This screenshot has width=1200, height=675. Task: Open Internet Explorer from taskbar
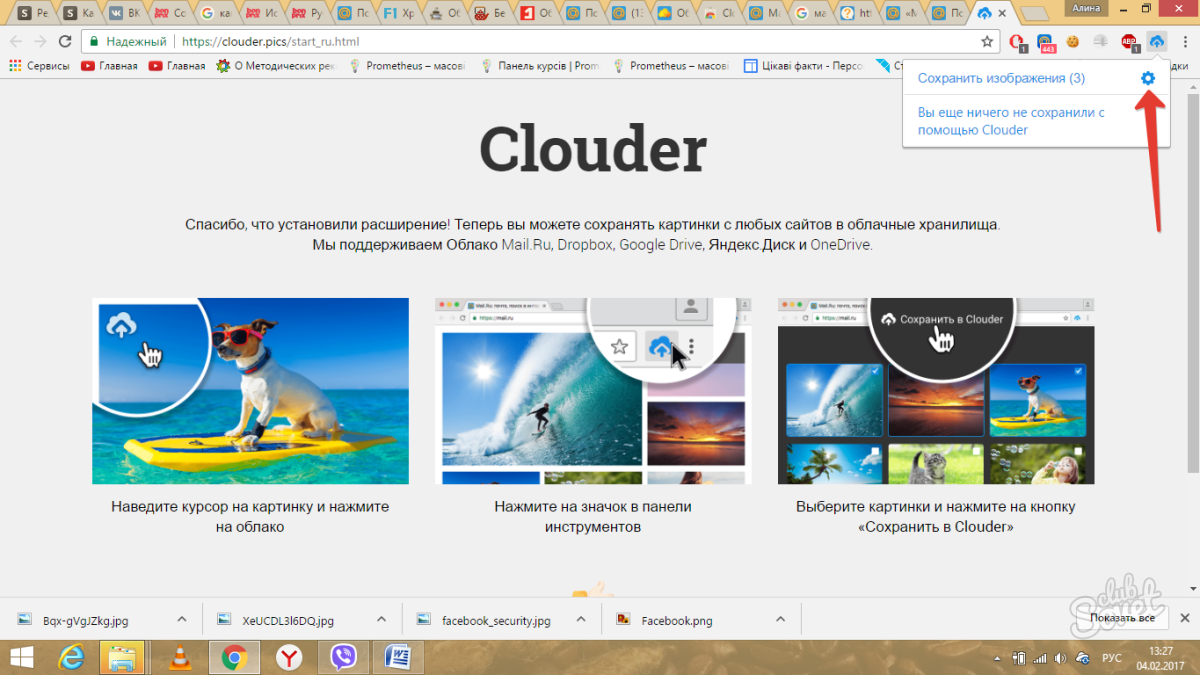coord(71,657)
